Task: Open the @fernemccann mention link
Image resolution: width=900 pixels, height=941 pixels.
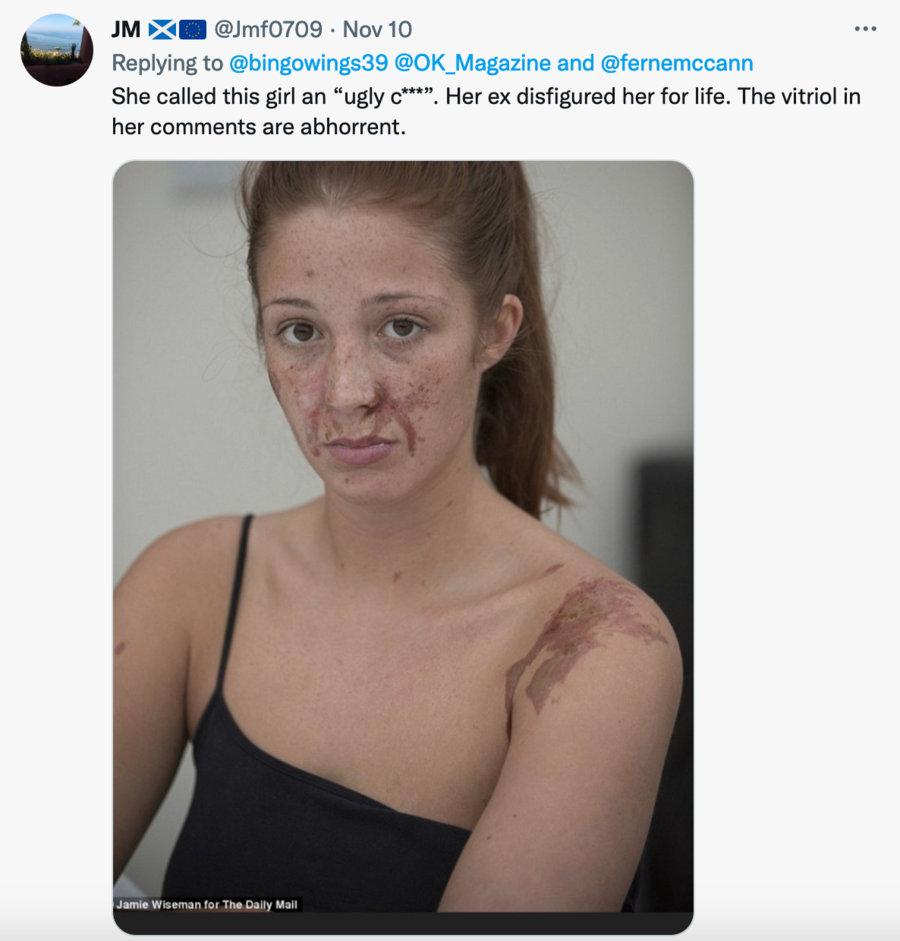Action: (x=677, y=63)
